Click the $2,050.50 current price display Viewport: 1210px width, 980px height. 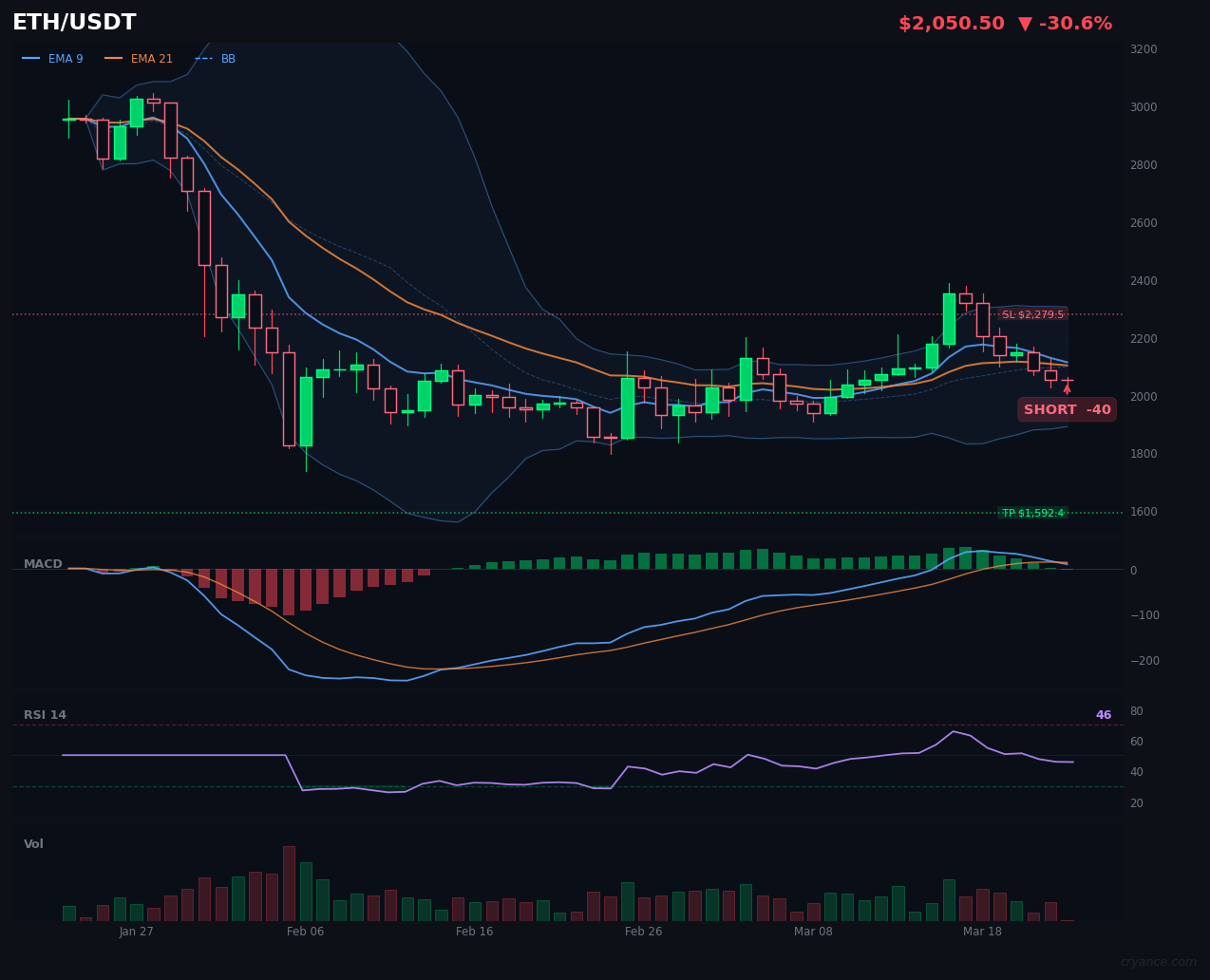951,24
